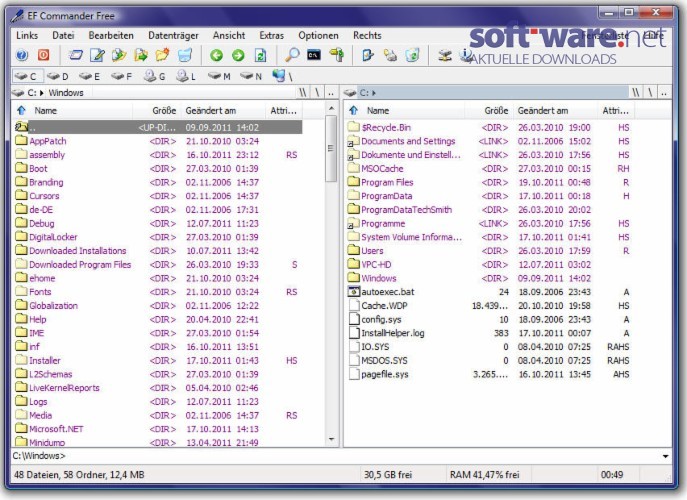Screen dimensions: 687x500
Task: Click the left pane scrollbar thumb
Action: [331, 148]
